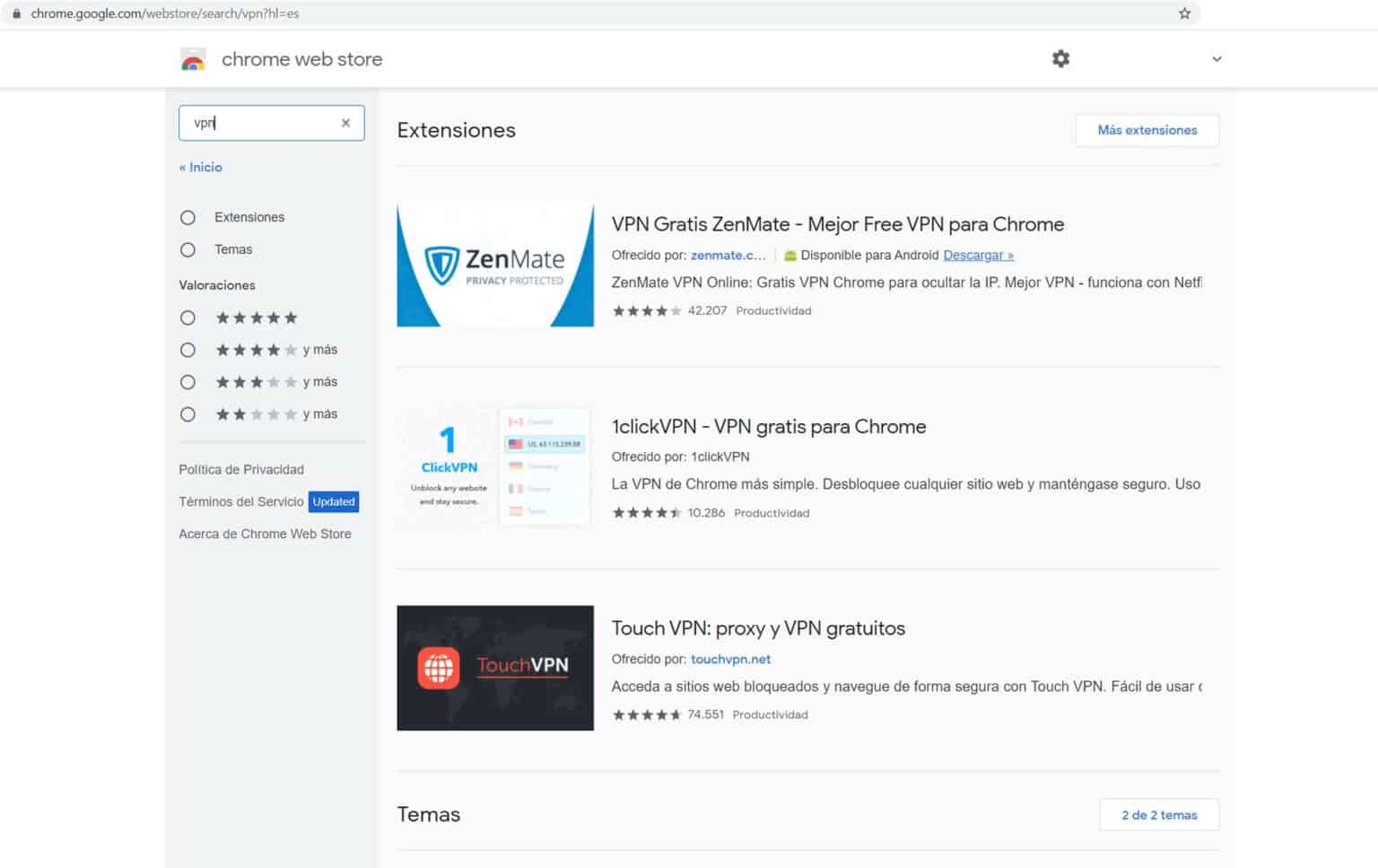Open settings with the gear icon

tap(1060, 59)
